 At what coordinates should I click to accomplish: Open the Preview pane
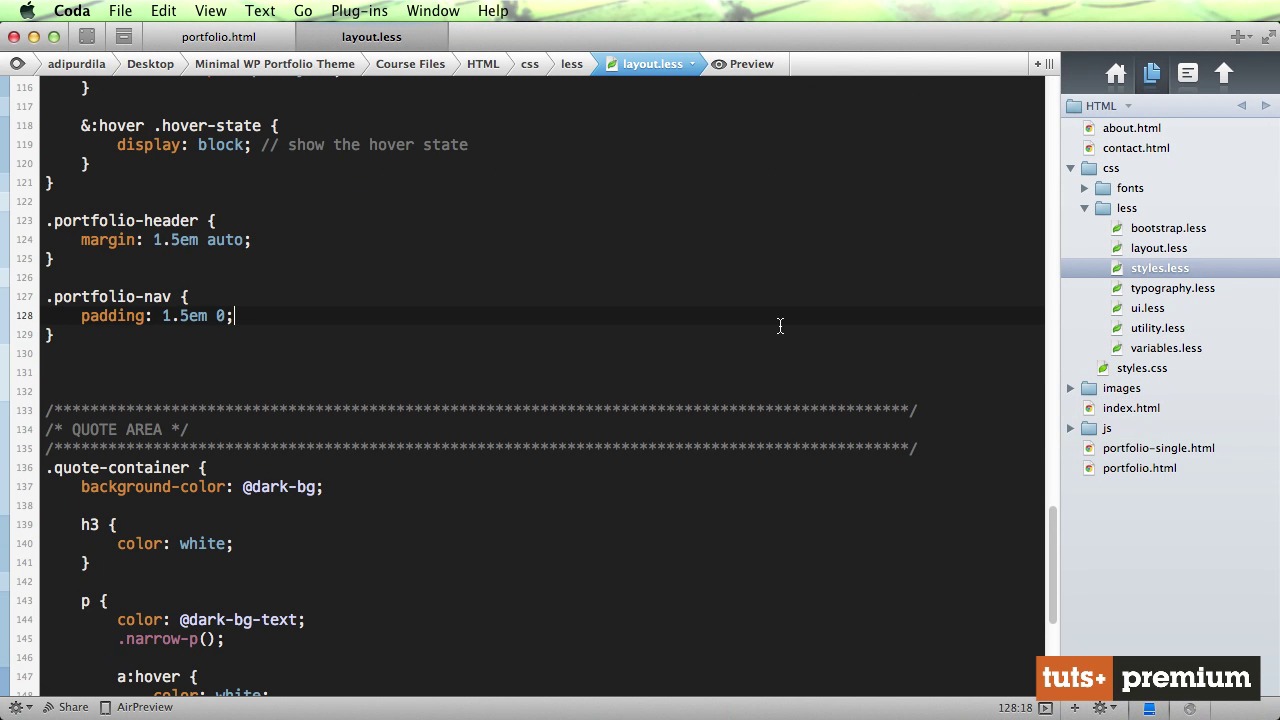coord(743,64)
